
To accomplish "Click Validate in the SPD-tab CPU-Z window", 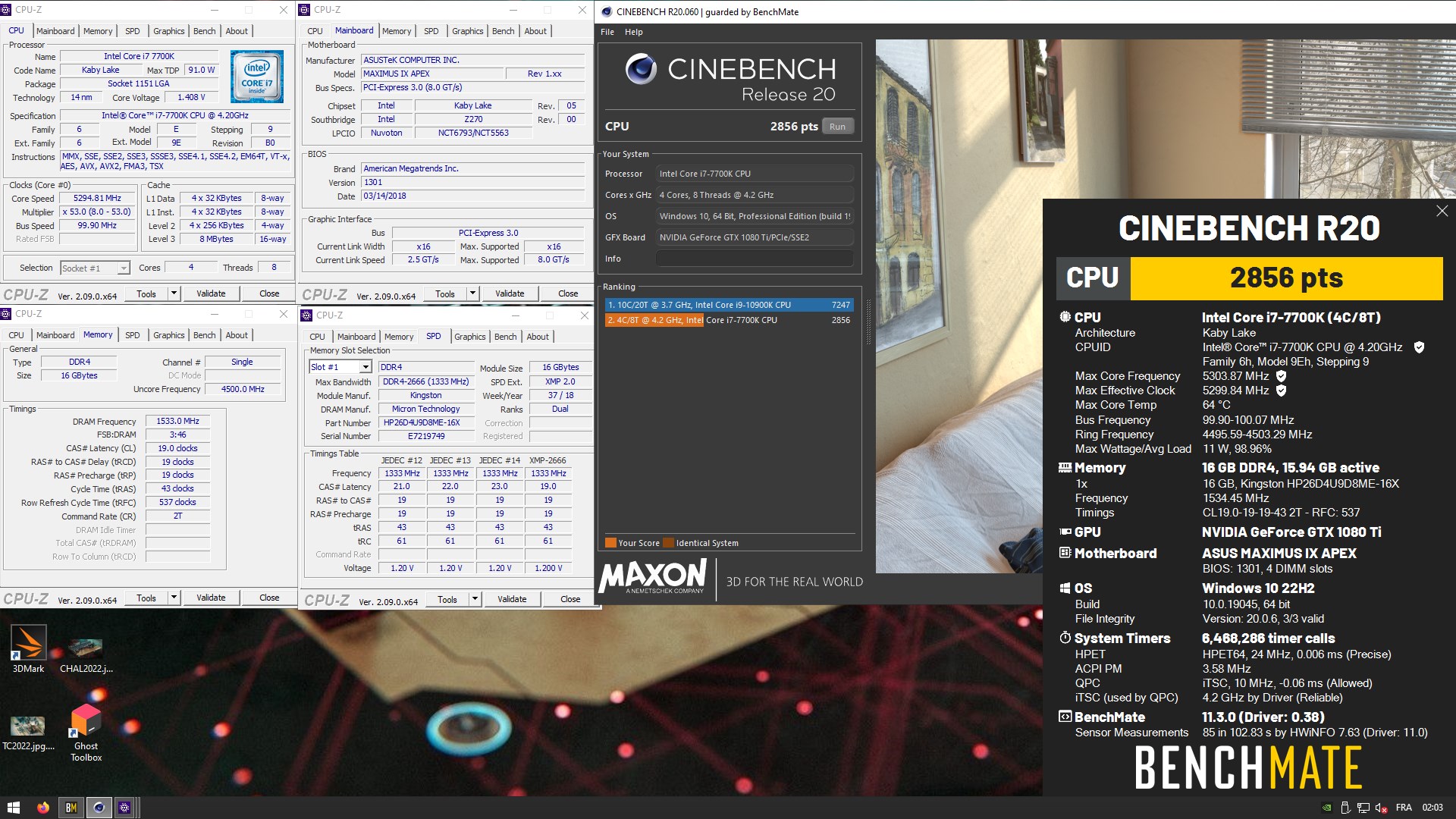I will [512, 599].
